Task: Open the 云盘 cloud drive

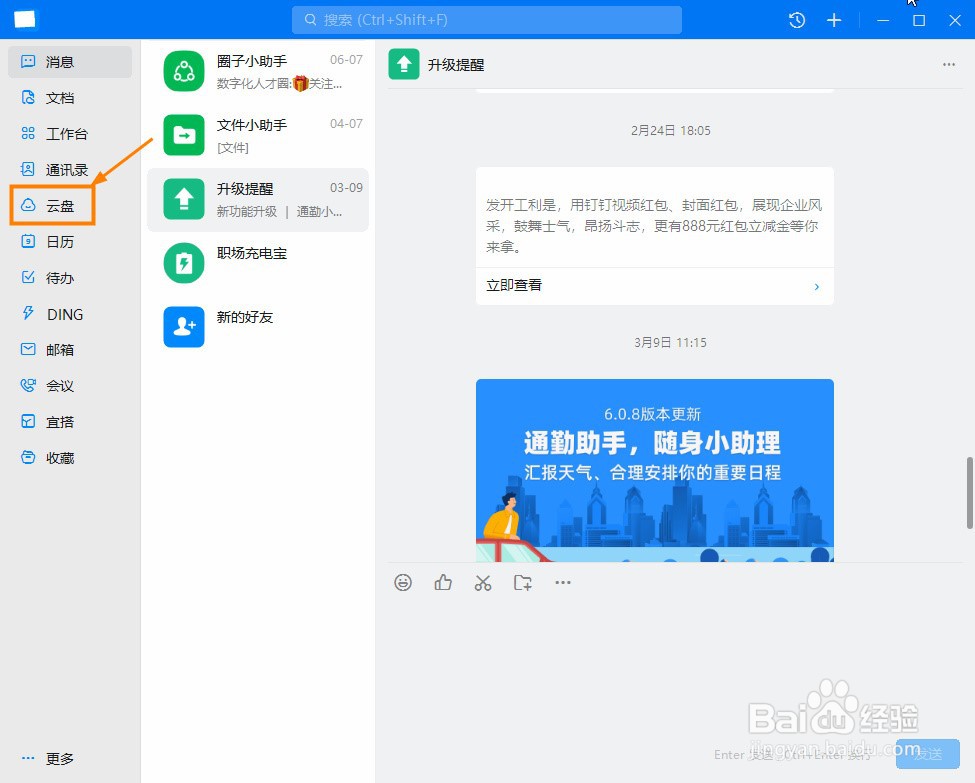Action: coord(53,205)
